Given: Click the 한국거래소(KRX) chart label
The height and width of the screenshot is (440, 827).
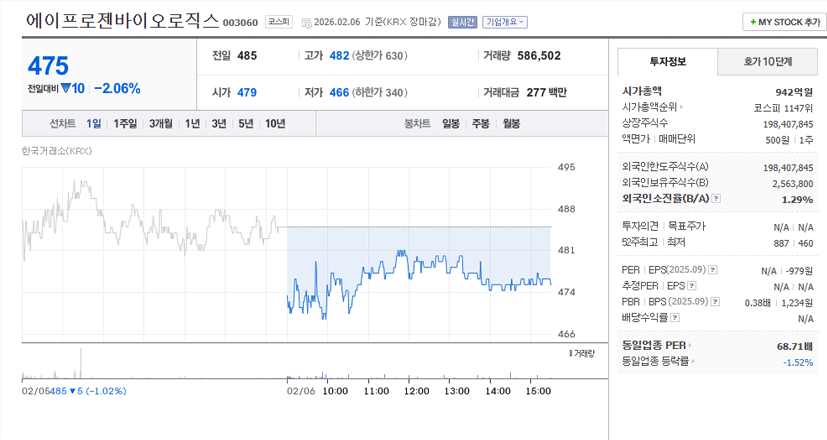Looking at the screenshot, I should click(x=57, y=151).
